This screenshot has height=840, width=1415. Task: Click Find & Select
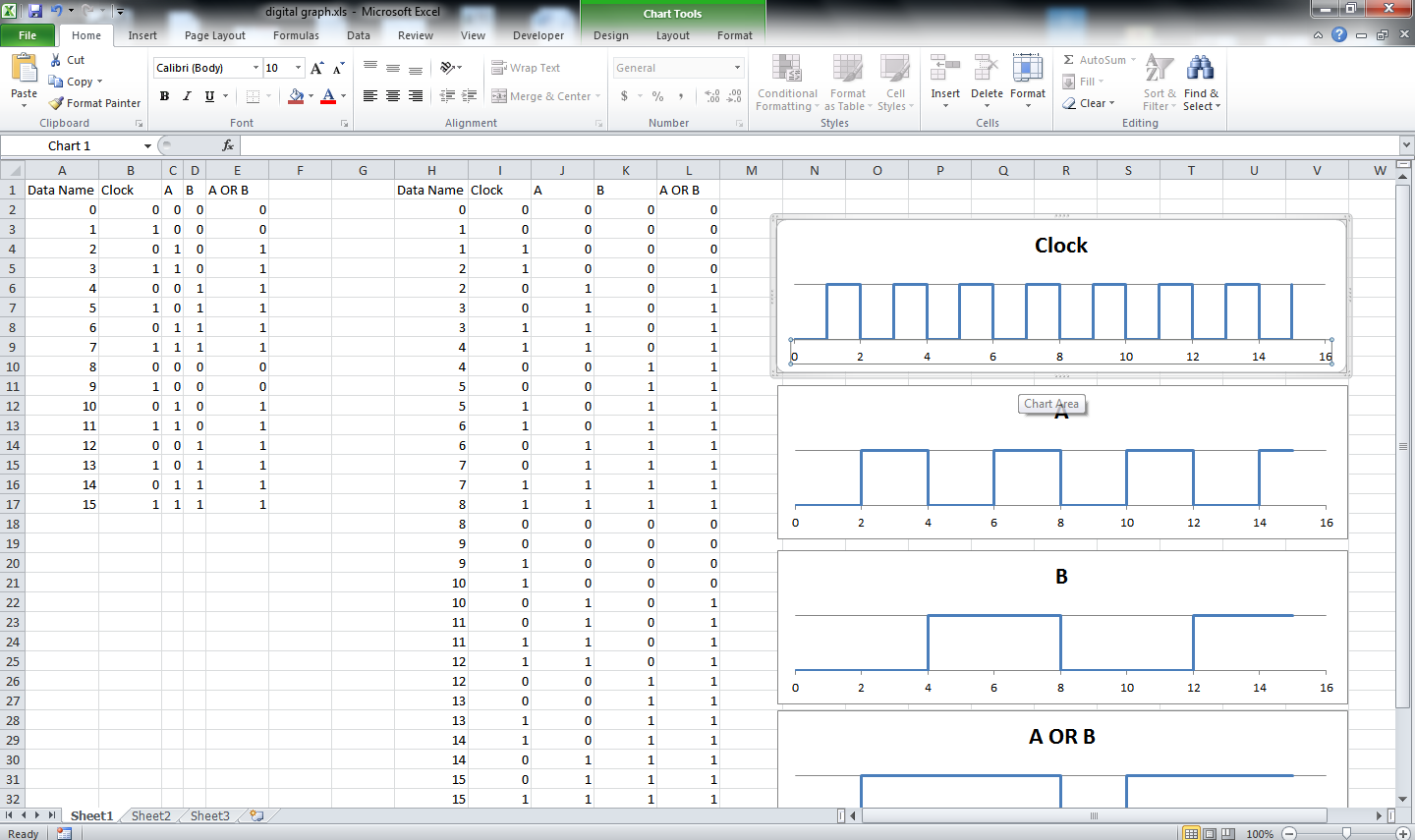tap(1200, 84)
